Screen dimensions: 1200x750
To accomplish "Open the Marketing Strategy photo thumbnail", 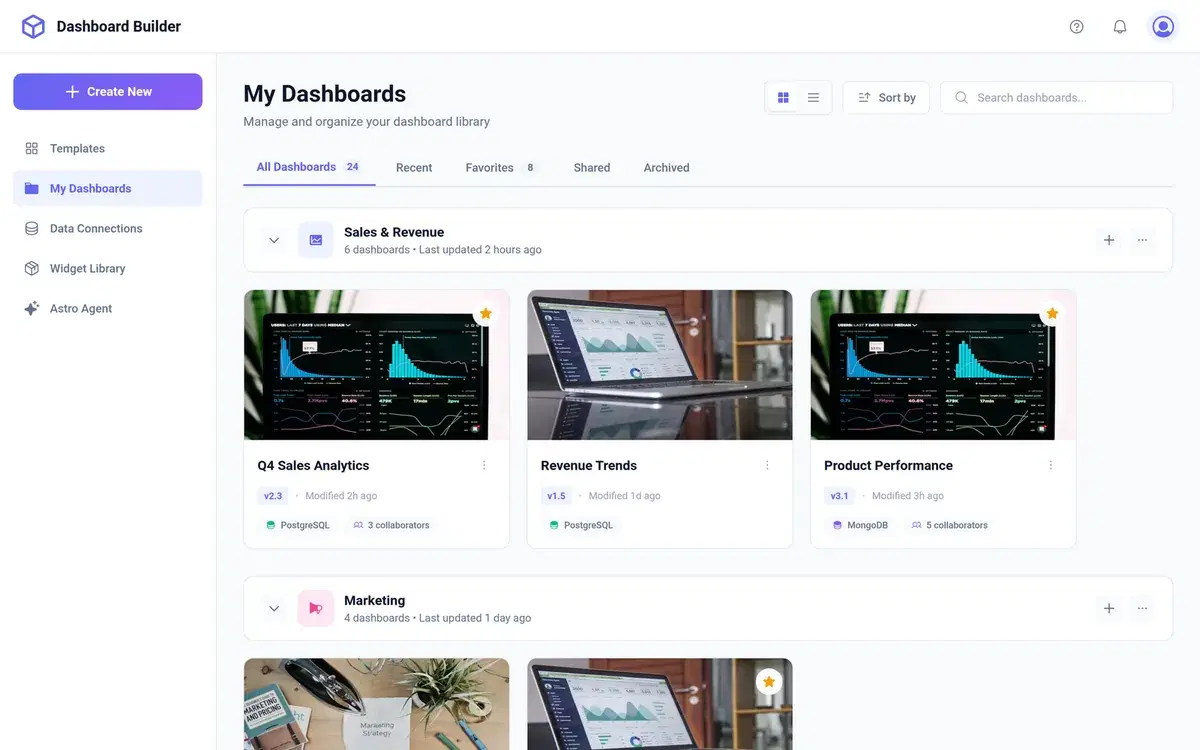I will click(x=377, y=704).
